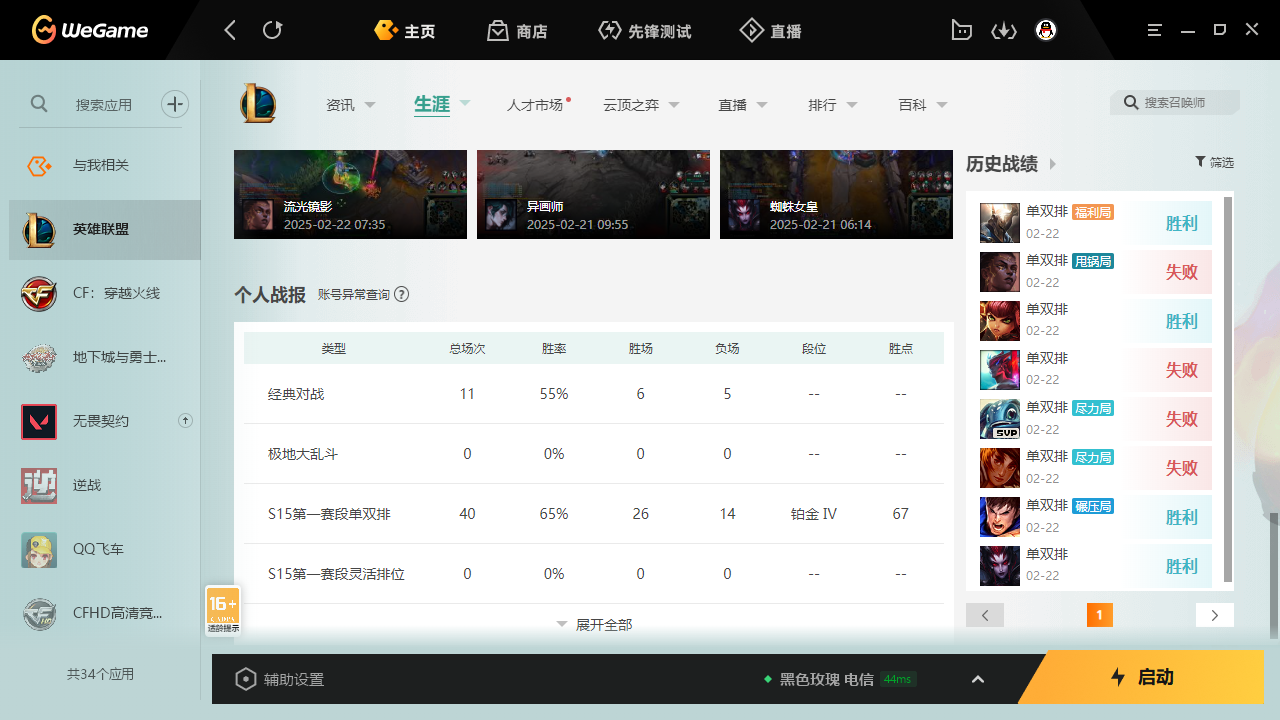Screen dimensions: 1280x720
Task: Select 地下城与勇士 in sidebar
Action: click(105, 357)
